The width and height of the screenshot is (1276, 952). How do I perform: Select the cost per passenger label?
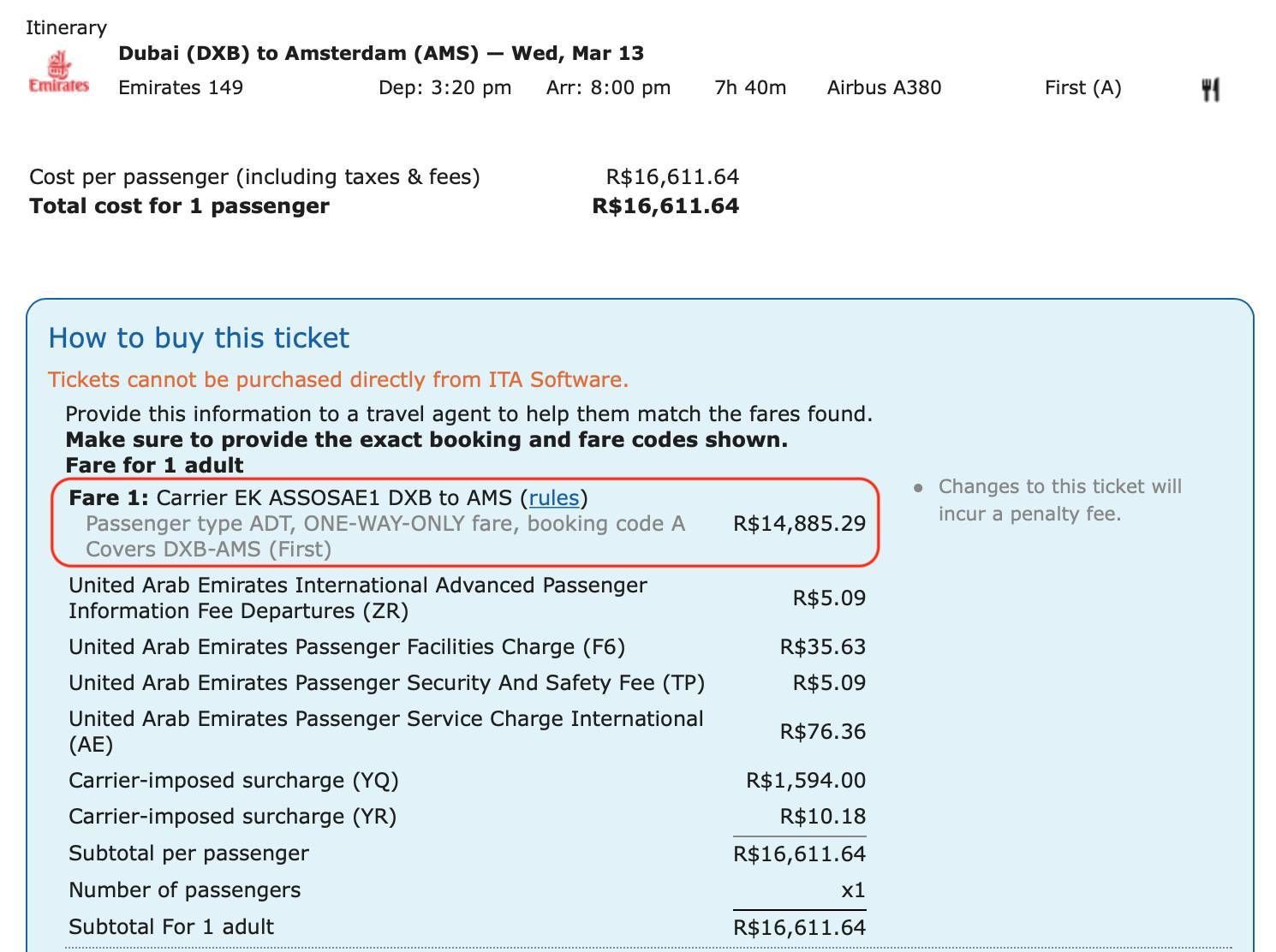(x=254, y=177)
